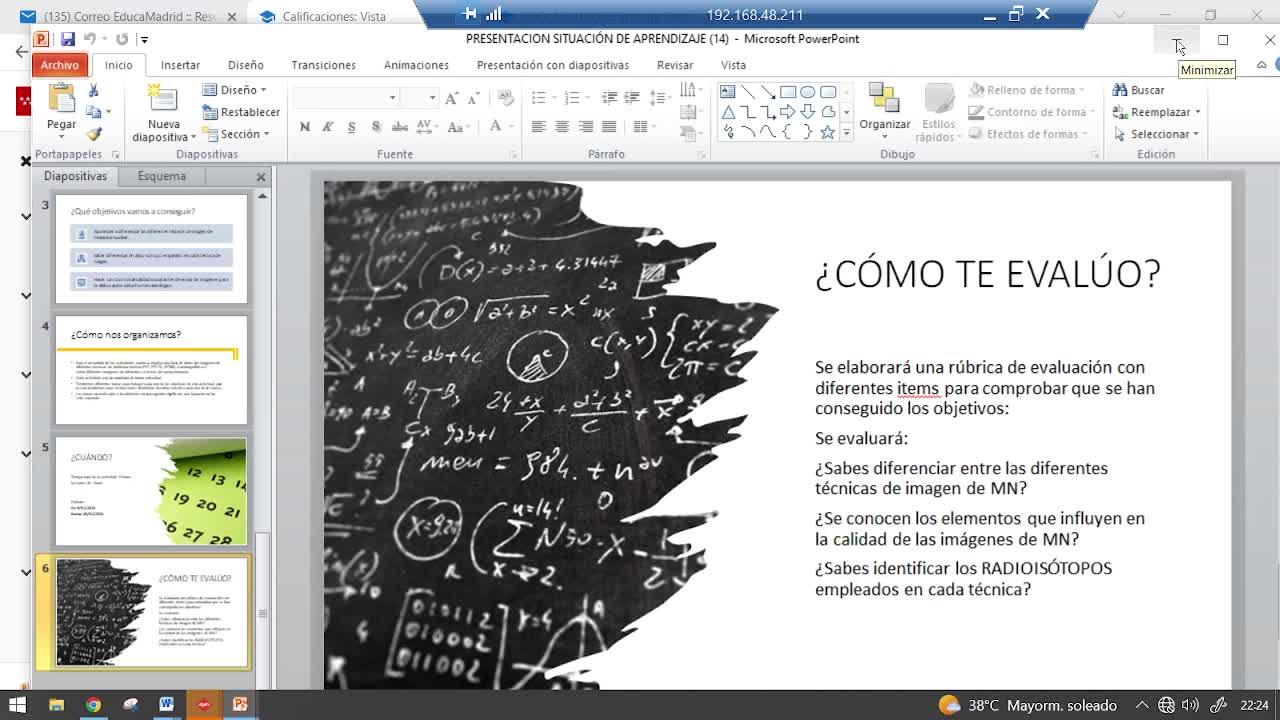This screenshot has height=720, width=1280.
Task: Toggle underline (S) formatting
Action: 351,127
